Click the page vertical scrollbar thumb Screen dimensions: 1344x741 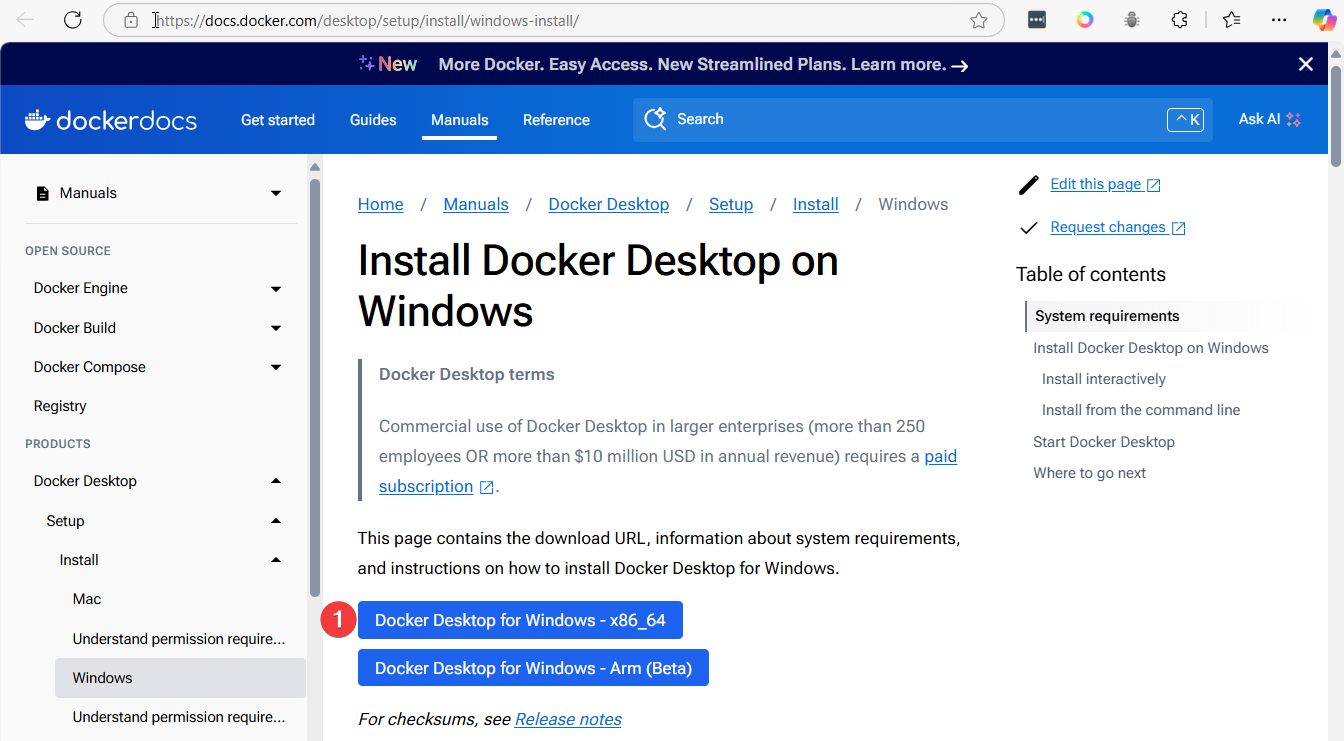1337,116
